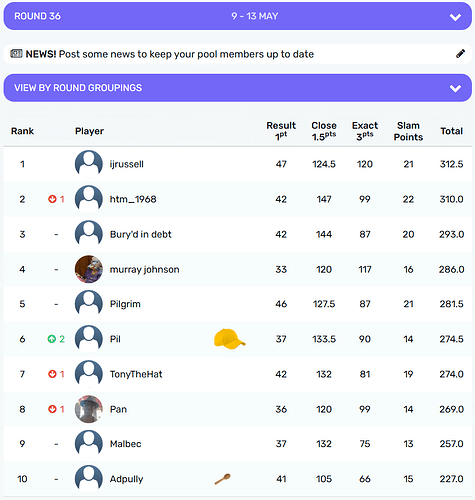Click ijrussell's default avatar icon
The width and height of the screenshot is (475, 500).
click(x=89, y=164)
